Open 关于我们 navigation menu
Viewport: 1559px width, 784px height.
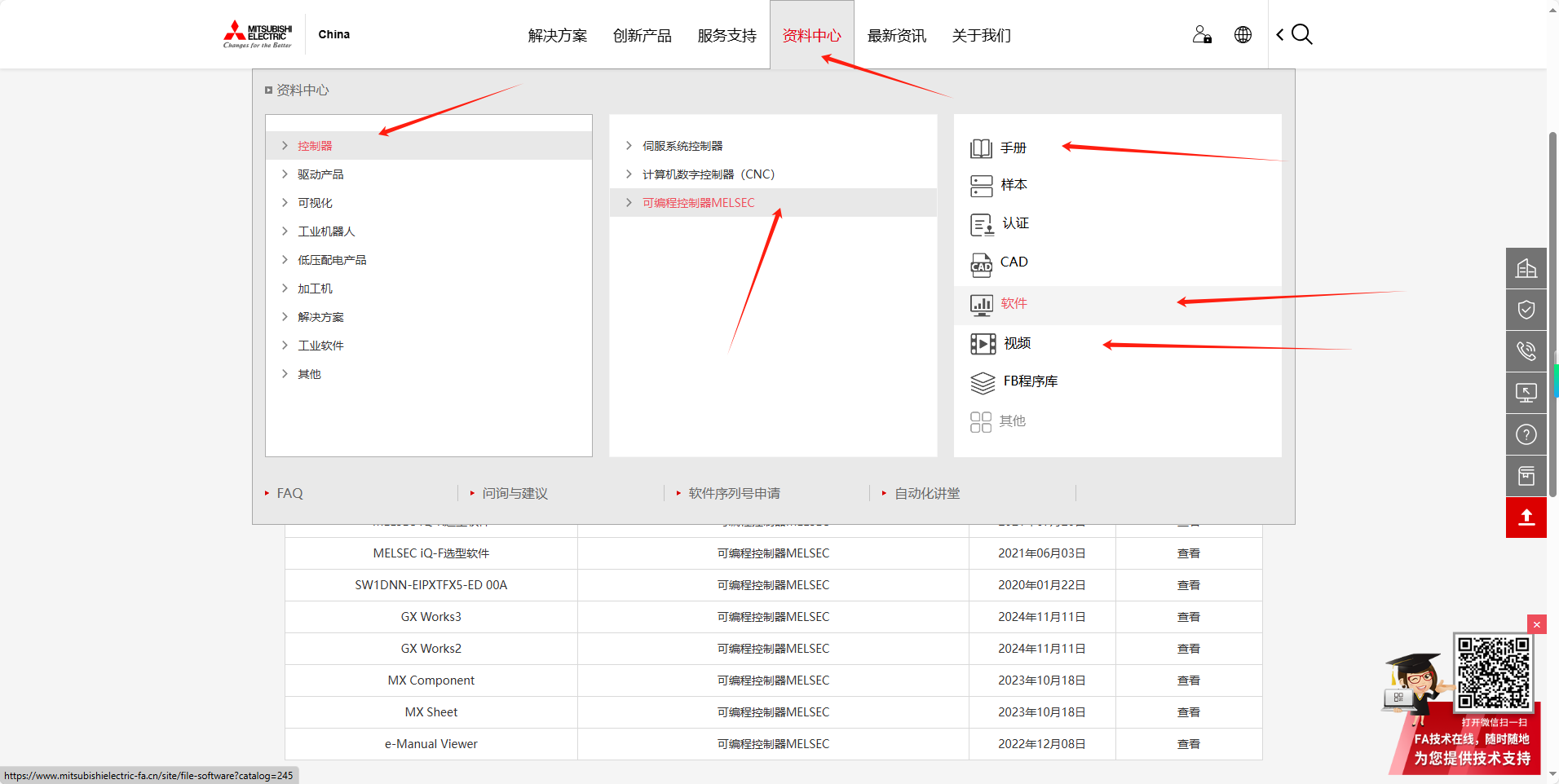pos(982,36)
